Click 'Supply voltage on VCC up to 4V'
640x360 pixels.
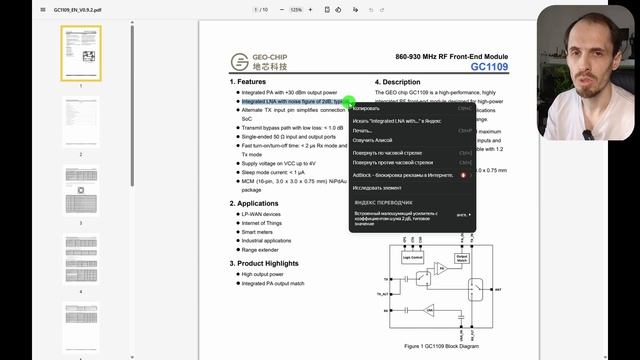click(x=278, y=163)
